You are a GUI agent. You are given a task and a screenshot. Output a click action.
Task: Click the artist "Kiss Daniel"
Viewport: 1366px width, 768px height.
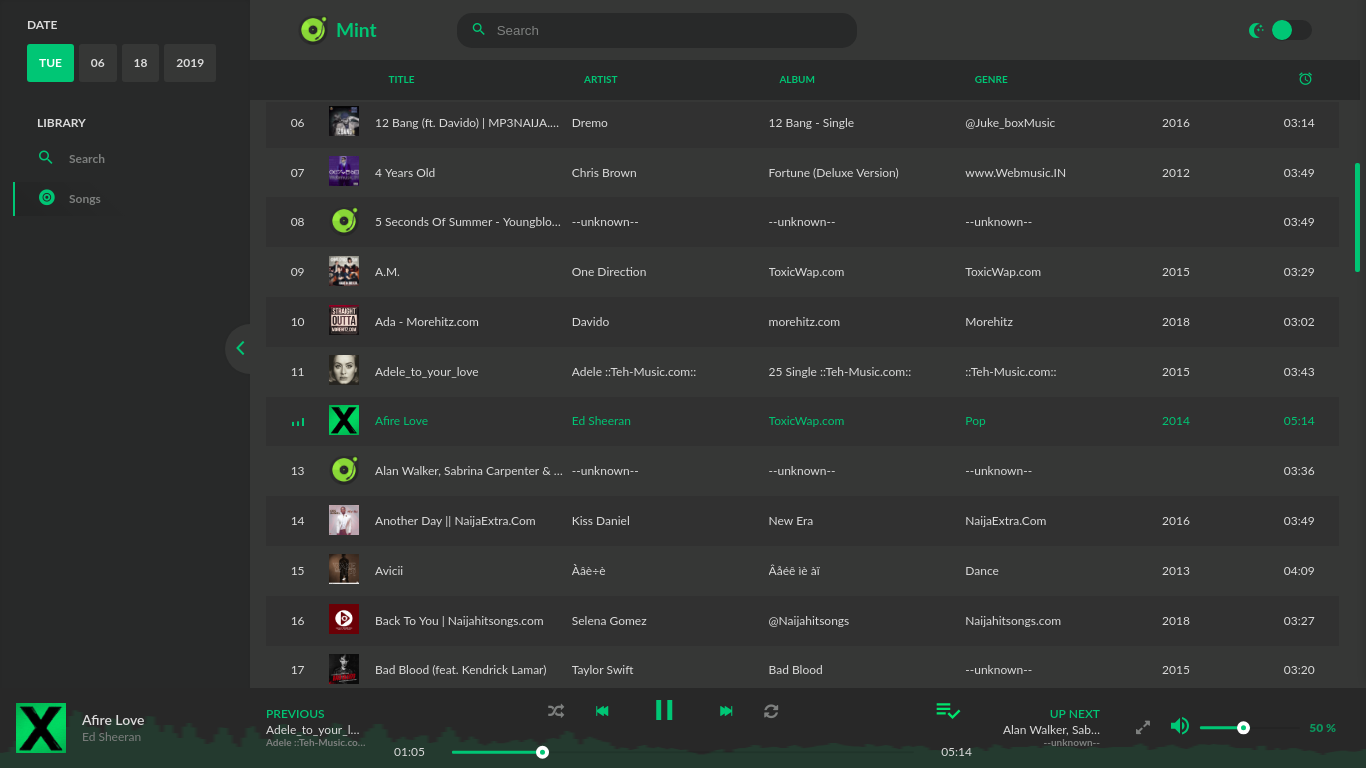pos(601,521)
